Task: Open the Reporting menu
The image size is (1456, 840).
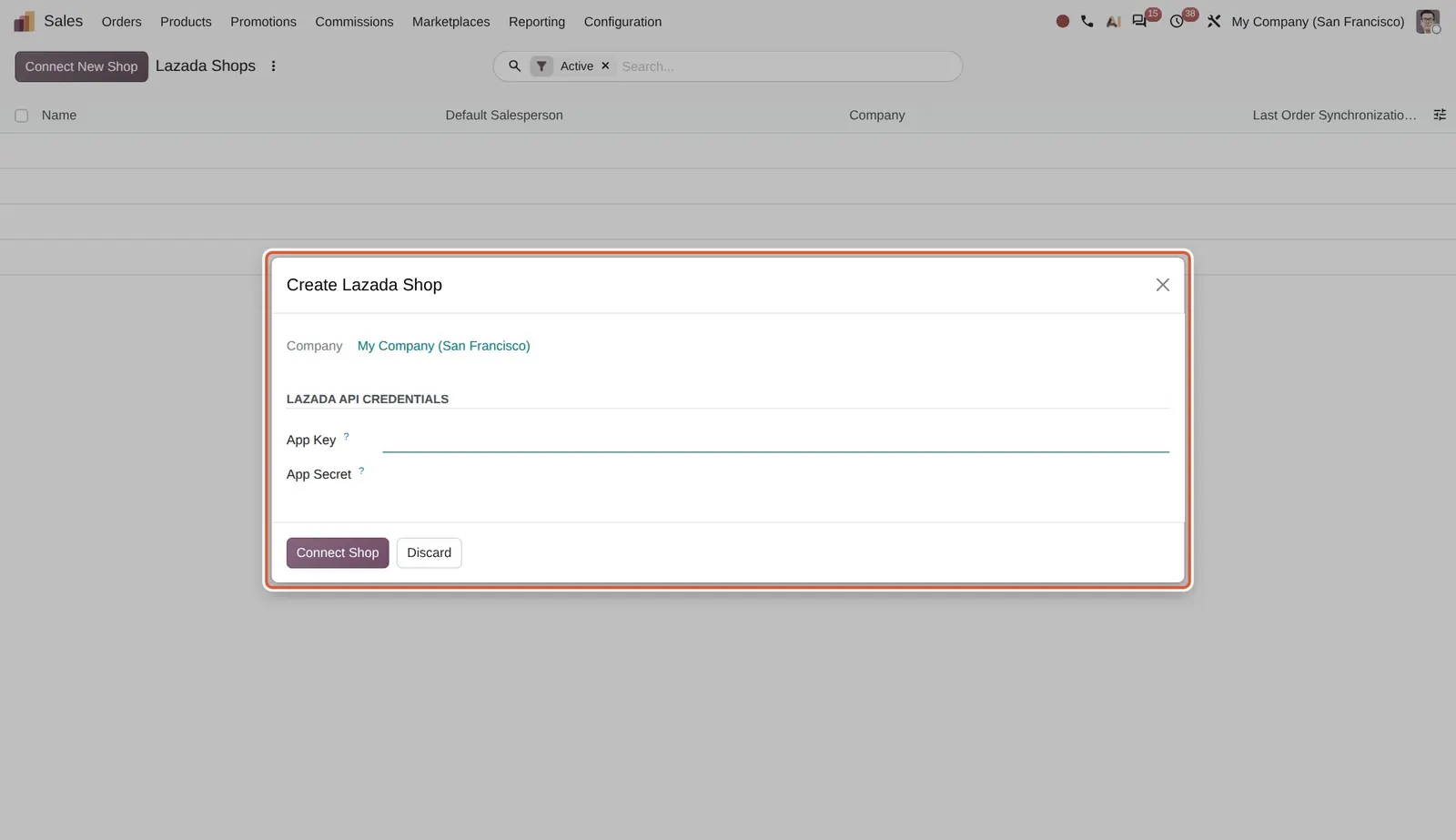Action: click(x=537, y=21)
